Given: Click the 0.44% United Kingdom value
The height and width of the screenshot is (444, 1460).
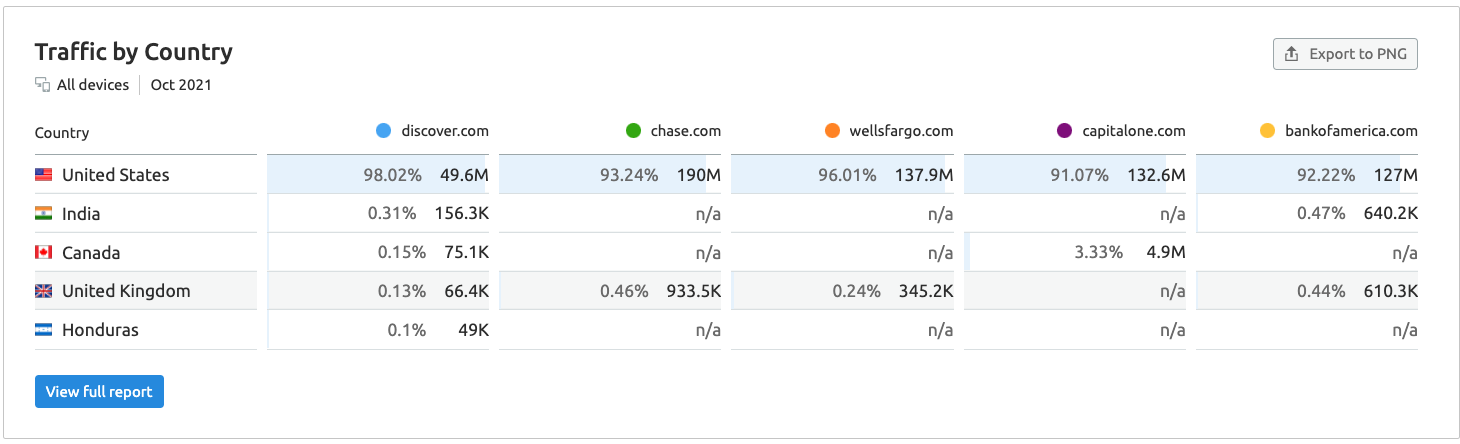Looking at the screenshot, I should pyautogui.click(x=1321, y=292).
